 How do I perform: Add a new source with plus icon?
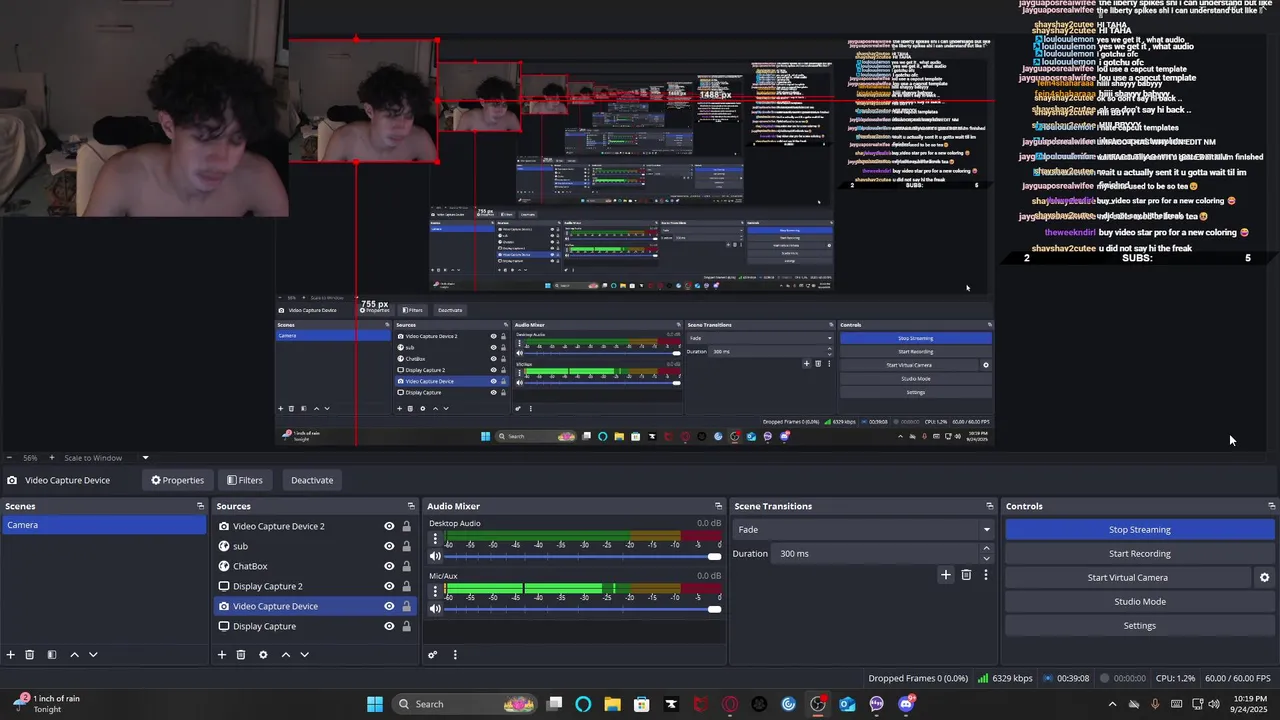(222, 655)
